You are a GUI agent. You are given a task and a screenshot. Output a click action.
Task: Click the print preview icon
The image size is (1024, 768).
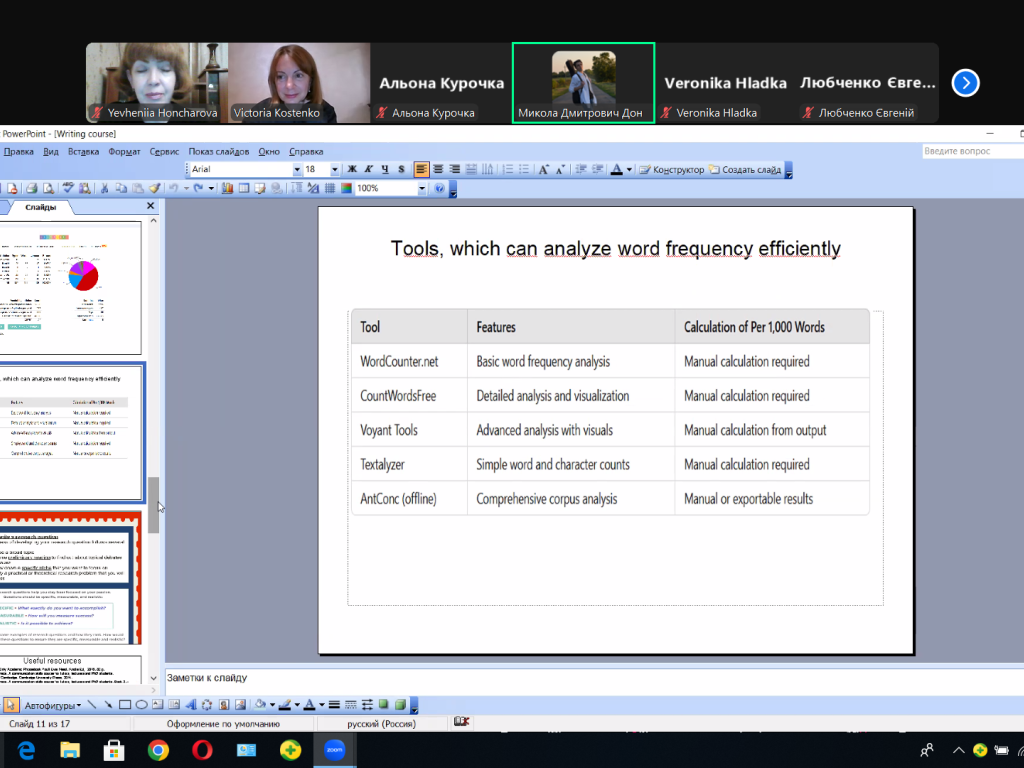48,189
